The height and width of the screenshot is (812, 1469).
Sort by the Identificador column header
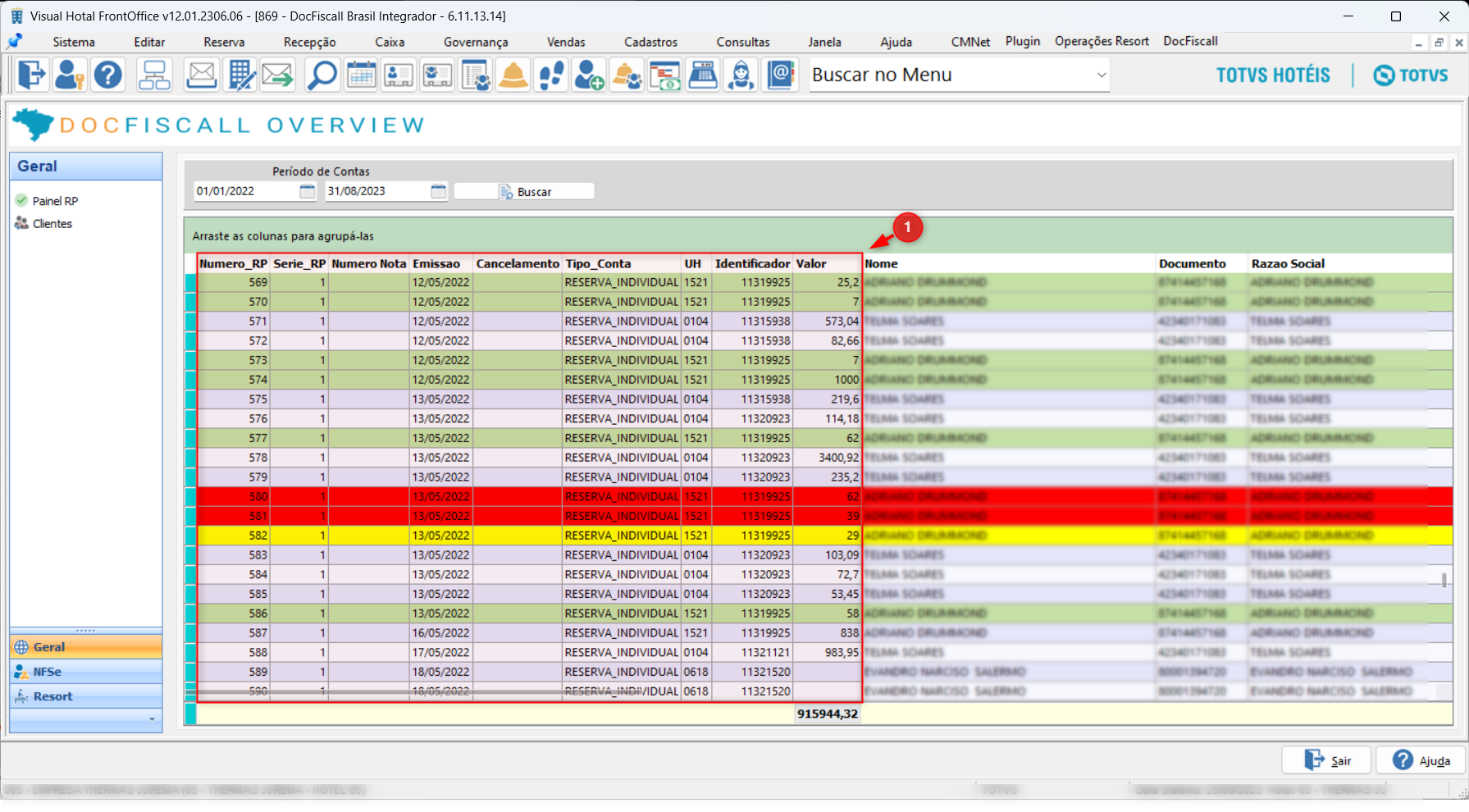(752, 263)
